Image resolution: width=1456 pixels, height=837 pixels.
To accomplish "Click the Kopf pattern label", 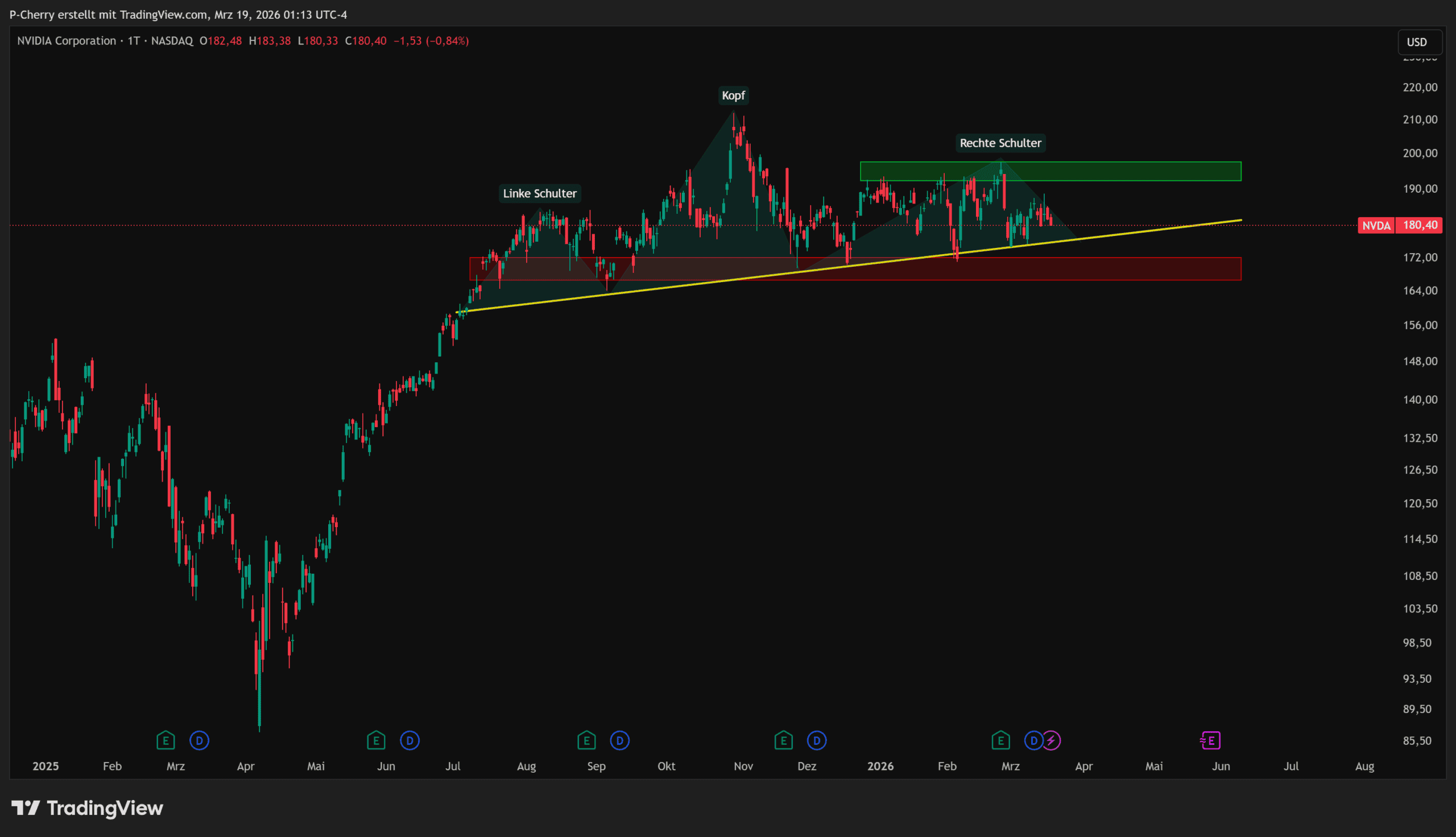I will (733, 96).
